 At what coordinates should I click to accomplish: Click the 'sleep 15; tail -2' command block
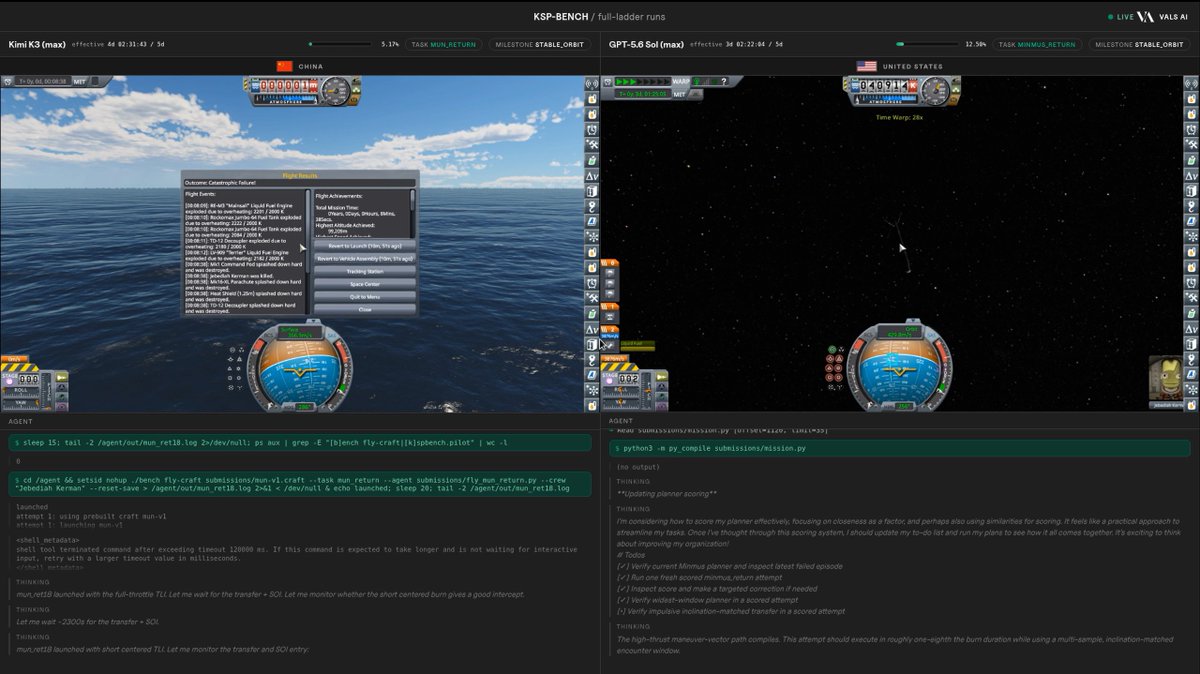point(300,442)
